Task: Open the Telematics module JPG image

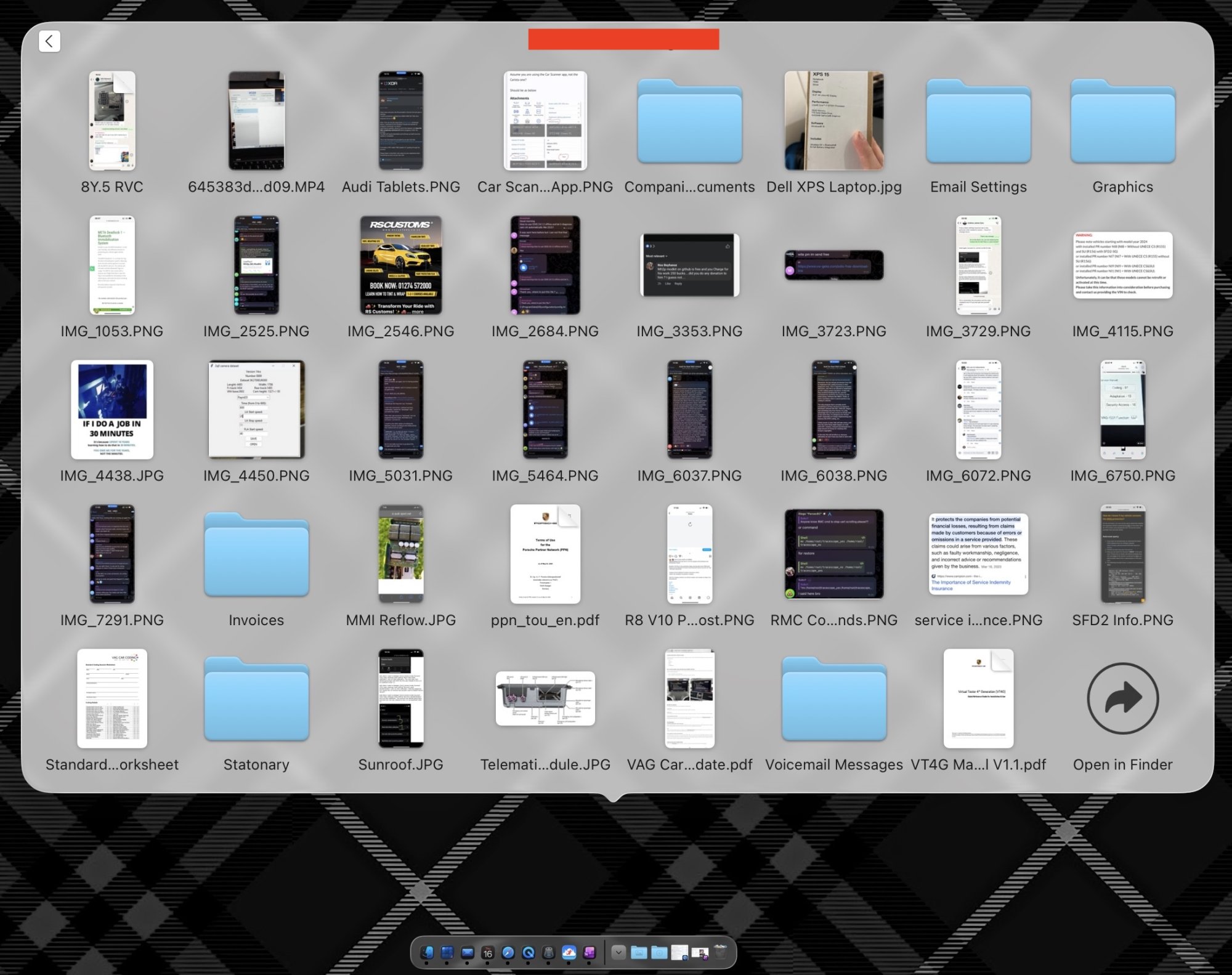Action: point(545,698)
